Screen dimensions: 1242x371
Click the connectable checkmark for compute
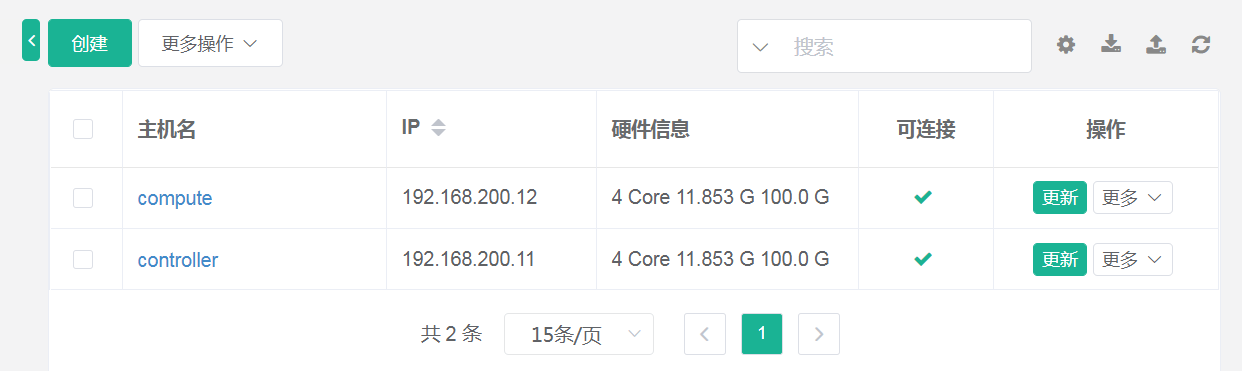pos(923,198)
